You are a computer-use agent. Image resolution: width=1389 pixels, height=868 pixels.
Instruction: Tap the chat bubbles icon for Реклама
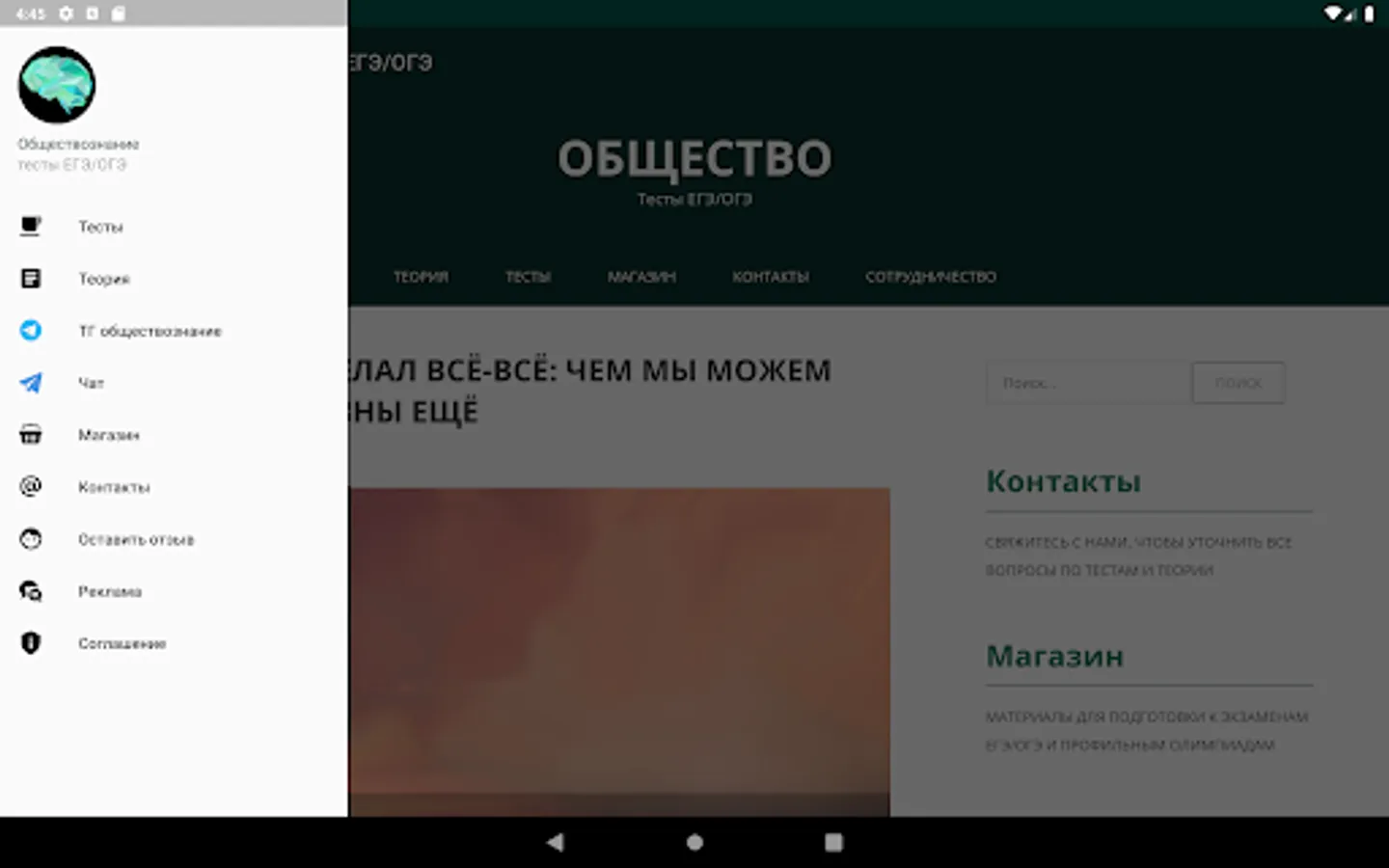click(x=31, y=591)
